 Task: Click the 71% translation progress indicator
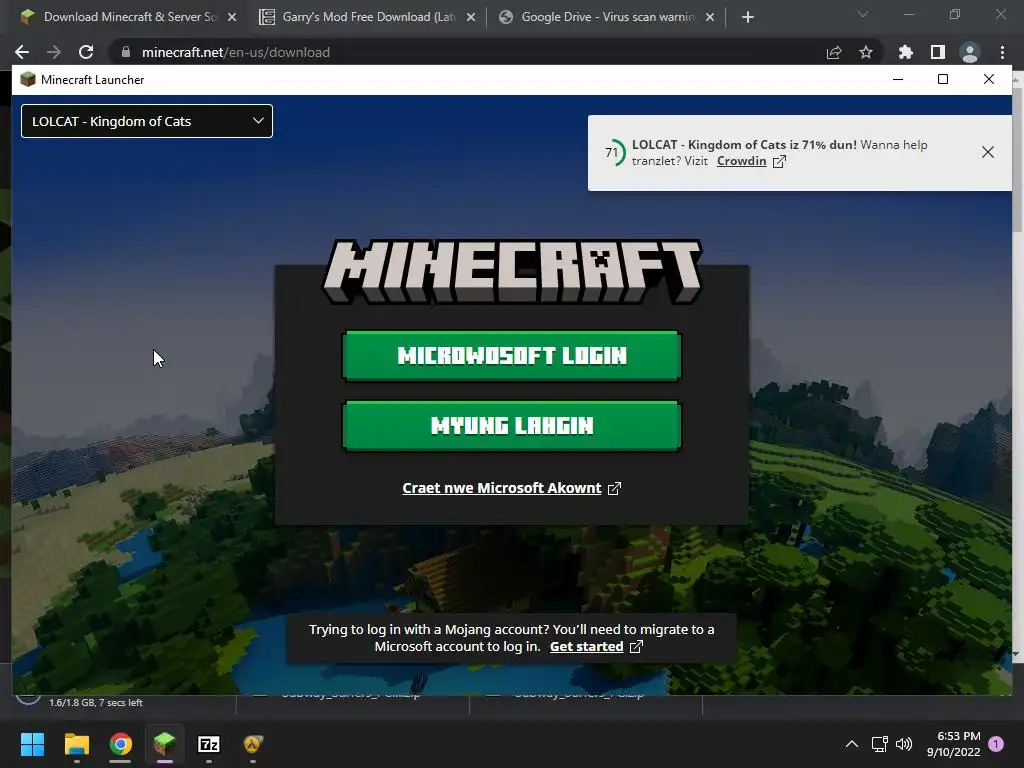[x=613, y=152]
